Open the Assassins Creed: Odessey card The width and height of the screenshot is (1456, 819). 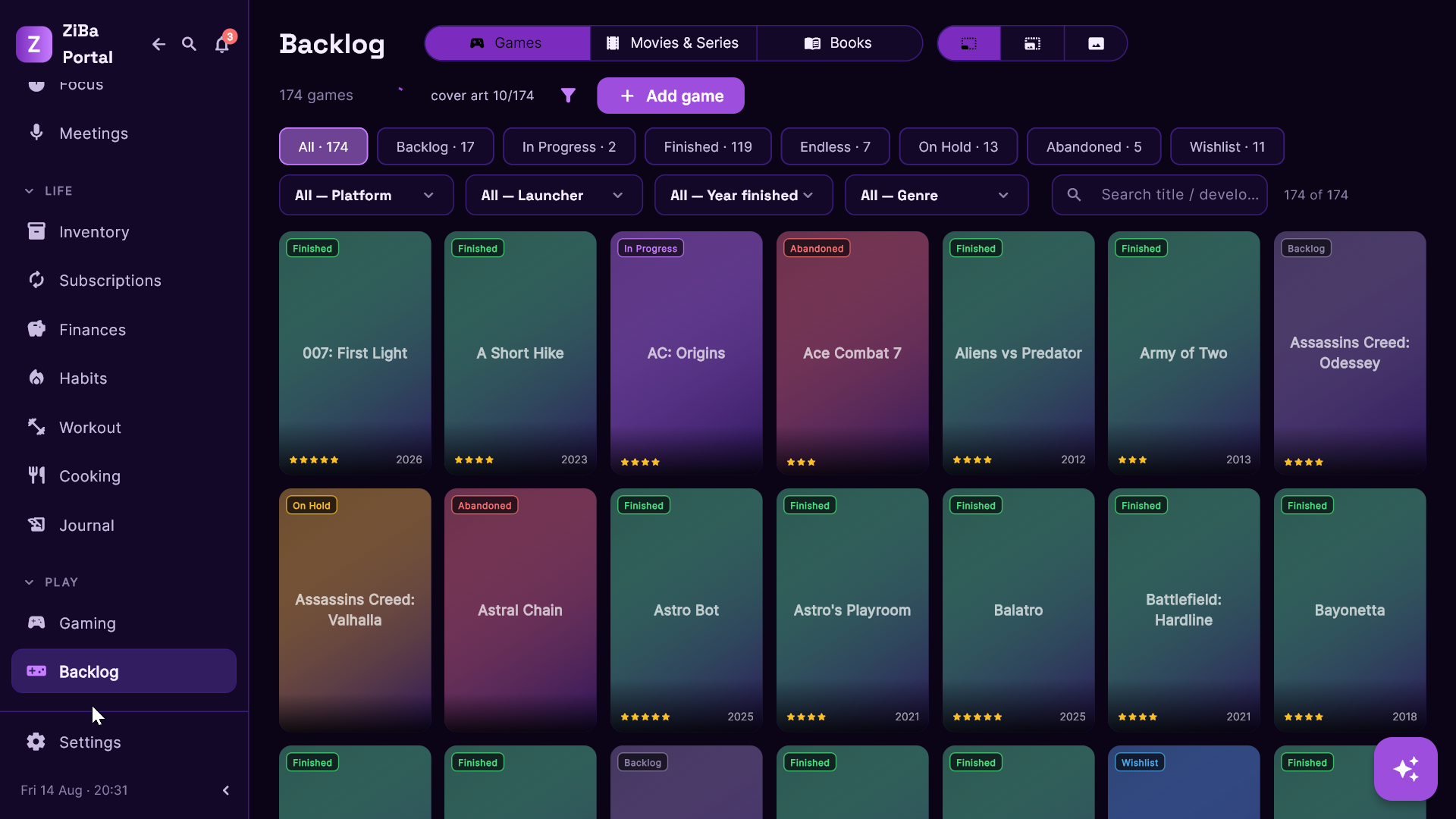click(1350, 353)
